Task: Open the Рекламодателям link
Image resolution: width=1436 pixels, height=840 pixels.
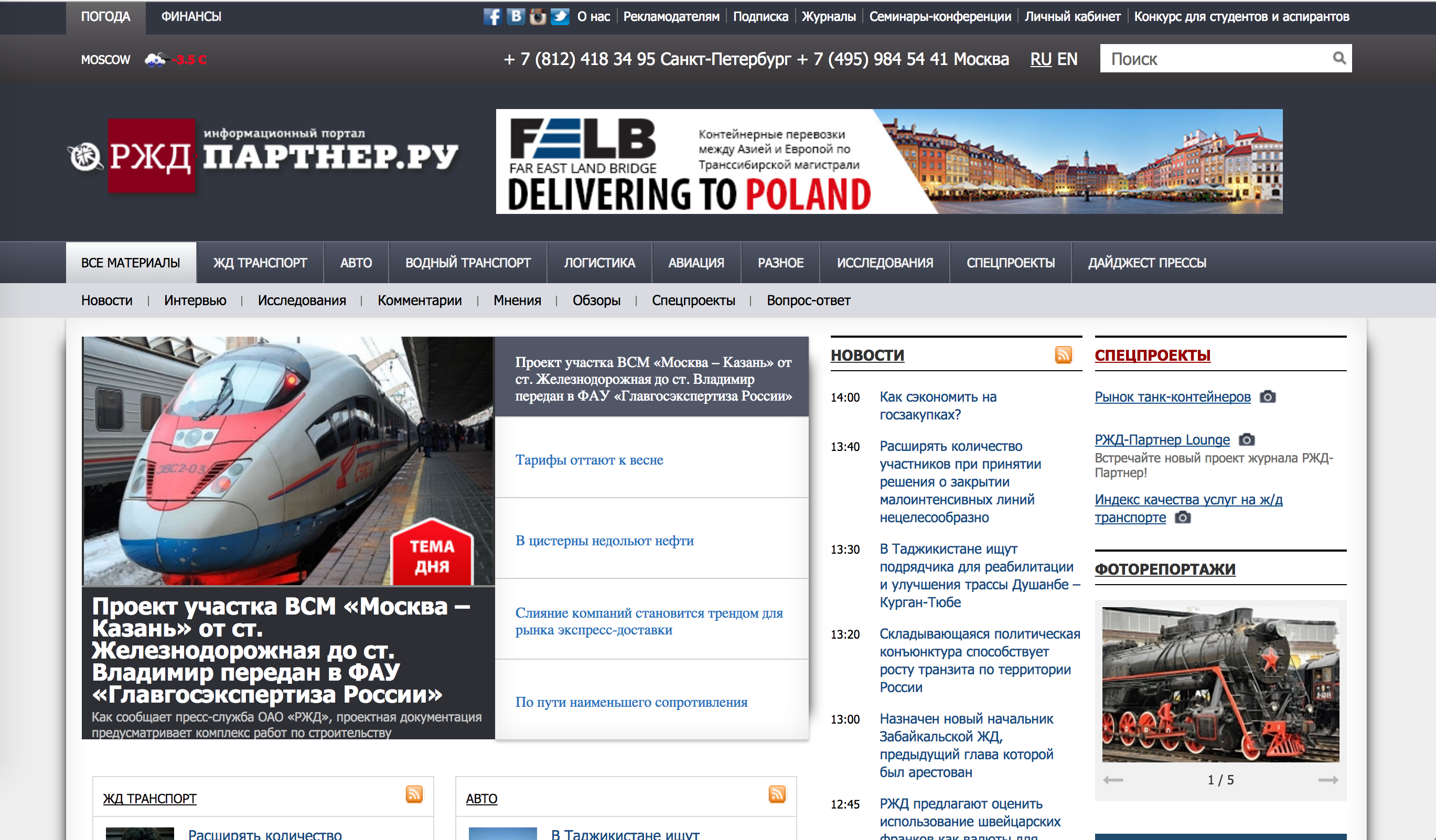Action: pos(671,17)
